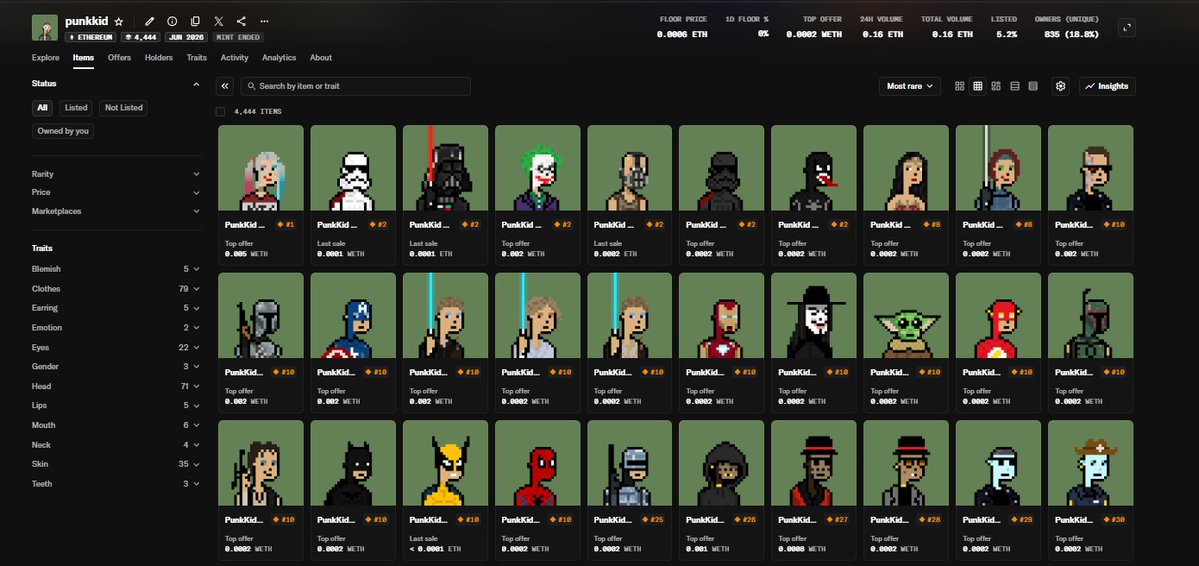Viewport: 1199px width, 566px height.
Task: Select the compact grid view icon
Action: point(977,86)
